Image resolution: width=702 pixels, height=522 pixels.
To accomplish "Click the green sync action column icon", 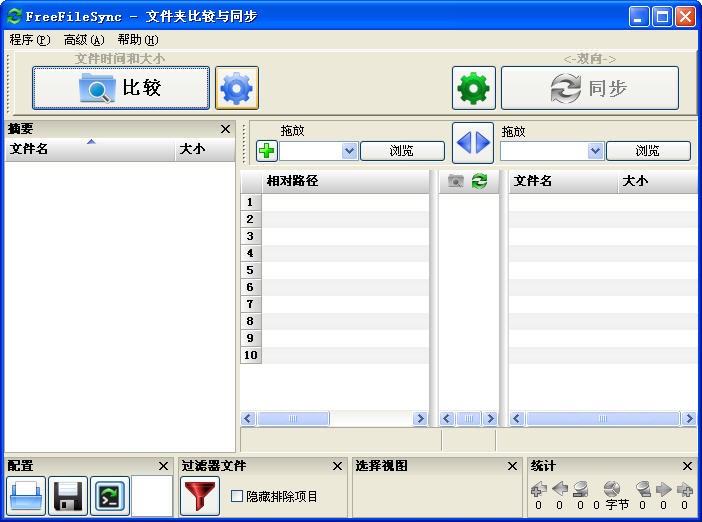I will point(480,181).
